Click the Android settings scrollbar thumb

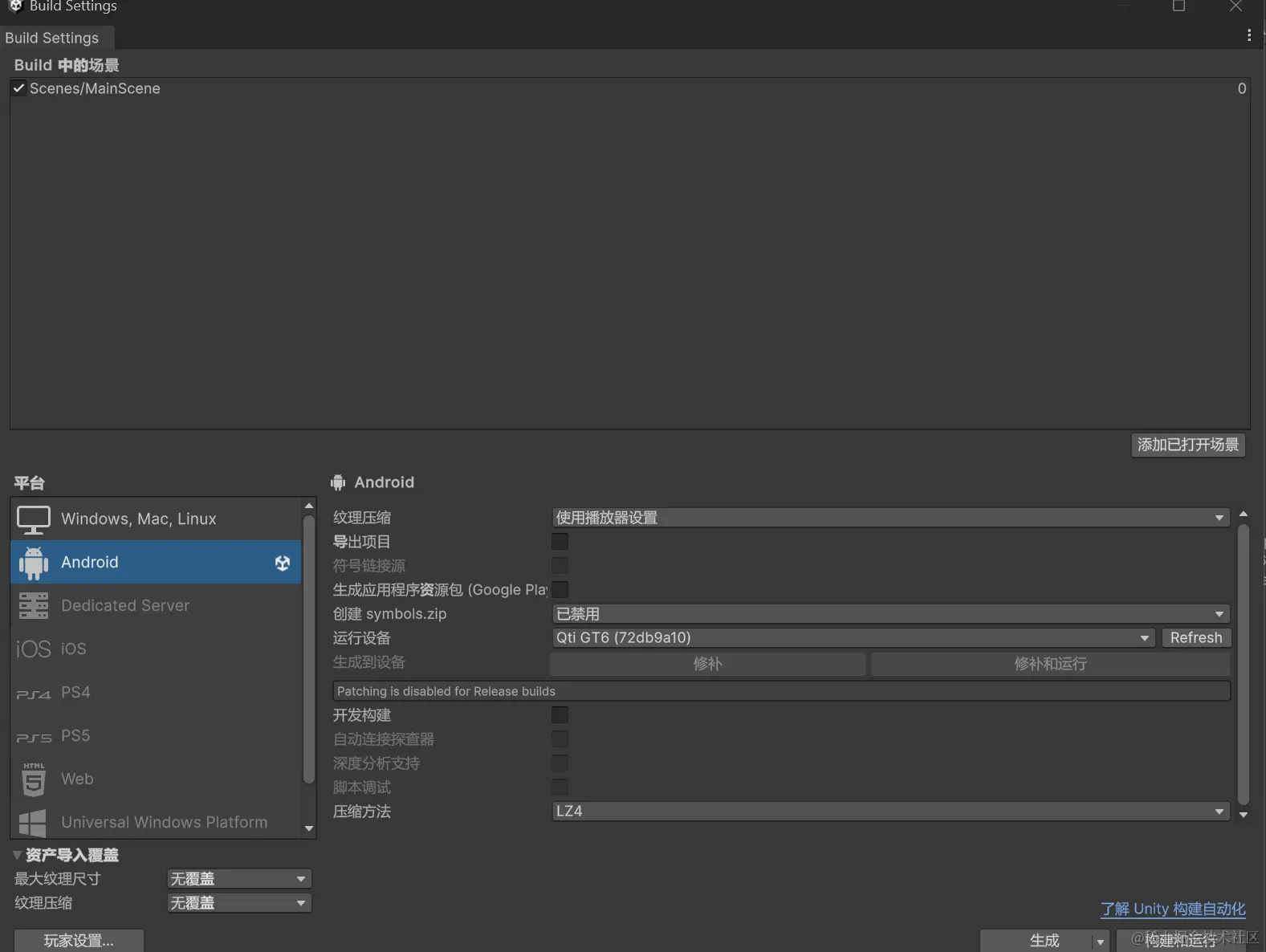point(1244,664)
